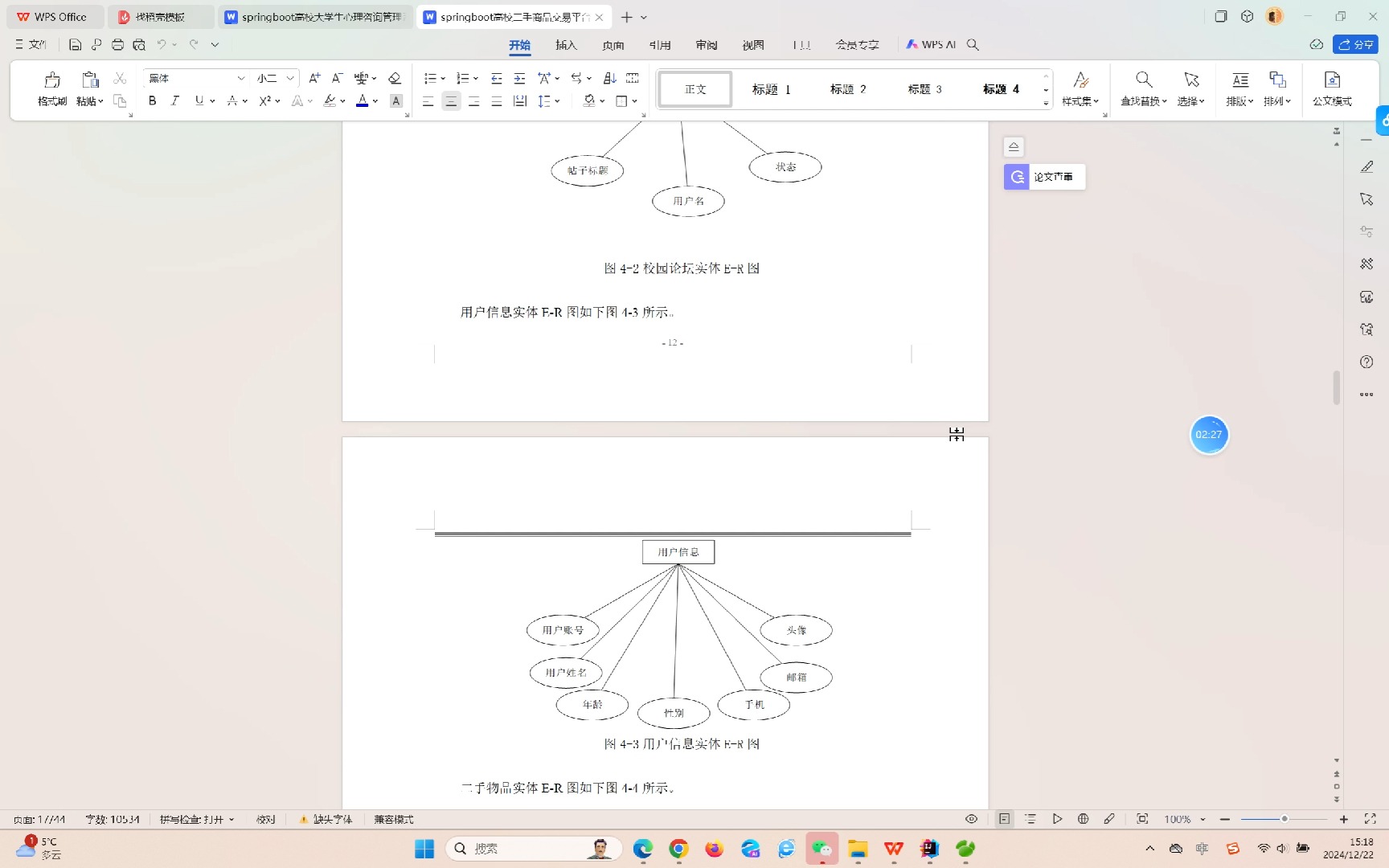Click the Format Painter (格式刷) tool
Screen dimensions: 1389x868
pos(52,88)
